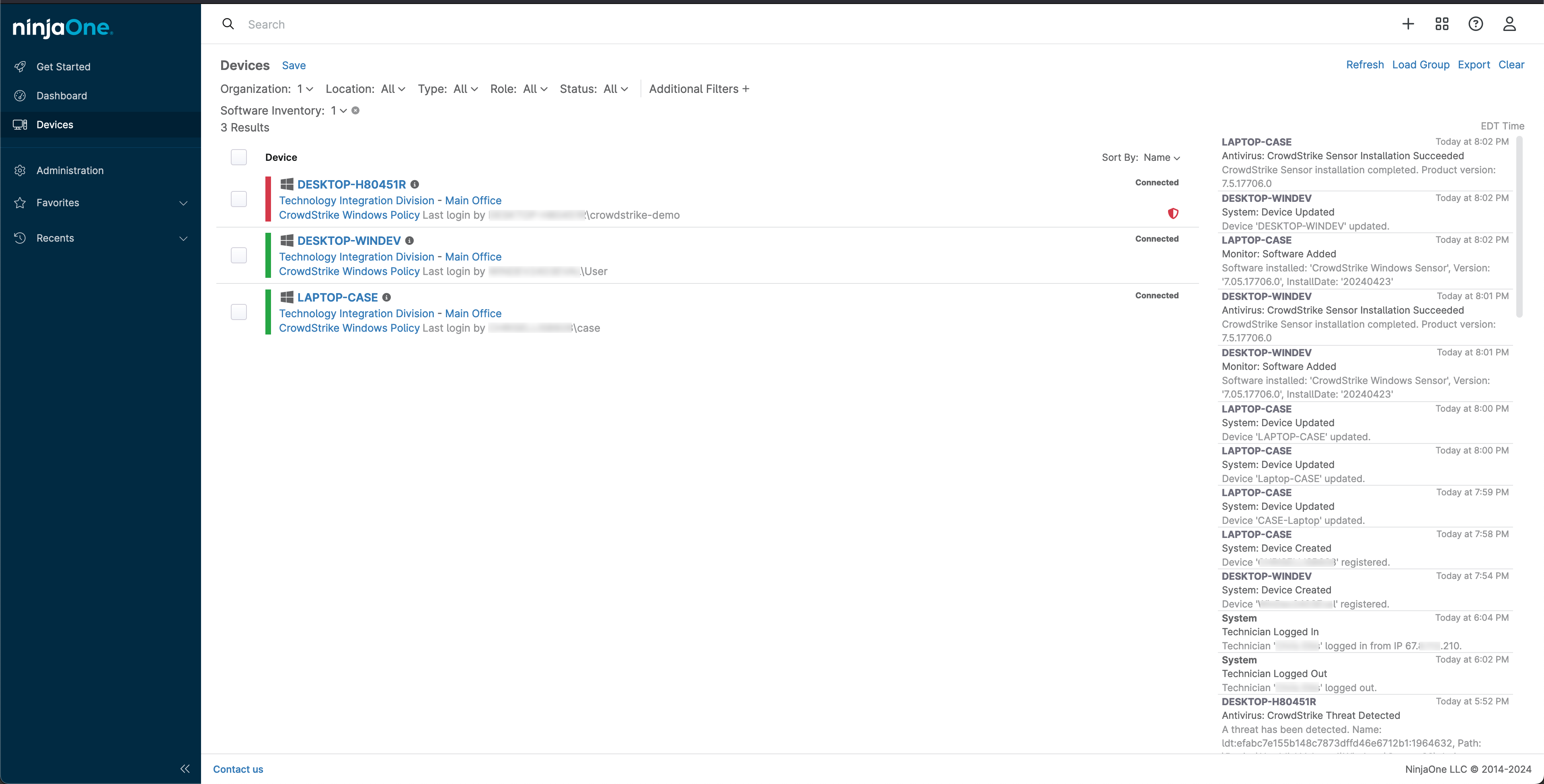This screenshot has width=1544, height=784.
Task: Open the info icon next to LAPTOP-CASE
Action: (x=387, y=297)
